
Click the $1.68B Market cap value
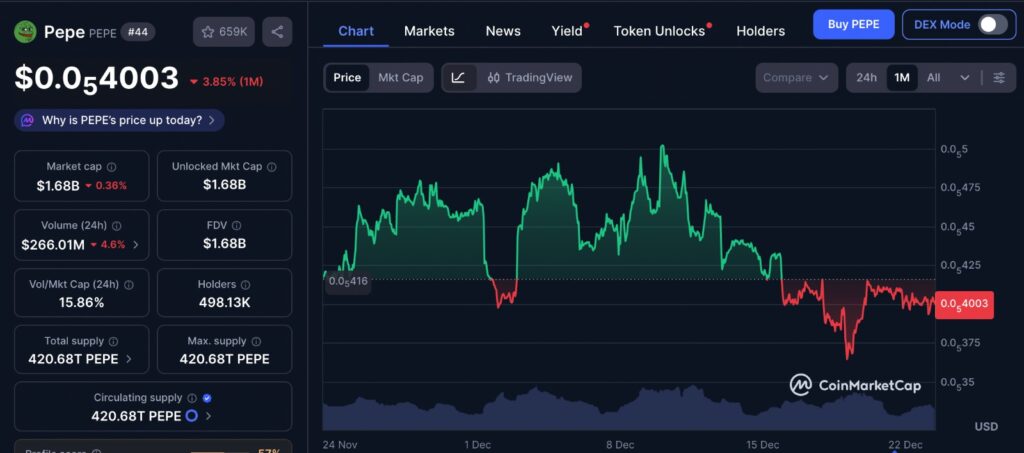(x=57, y=185)
